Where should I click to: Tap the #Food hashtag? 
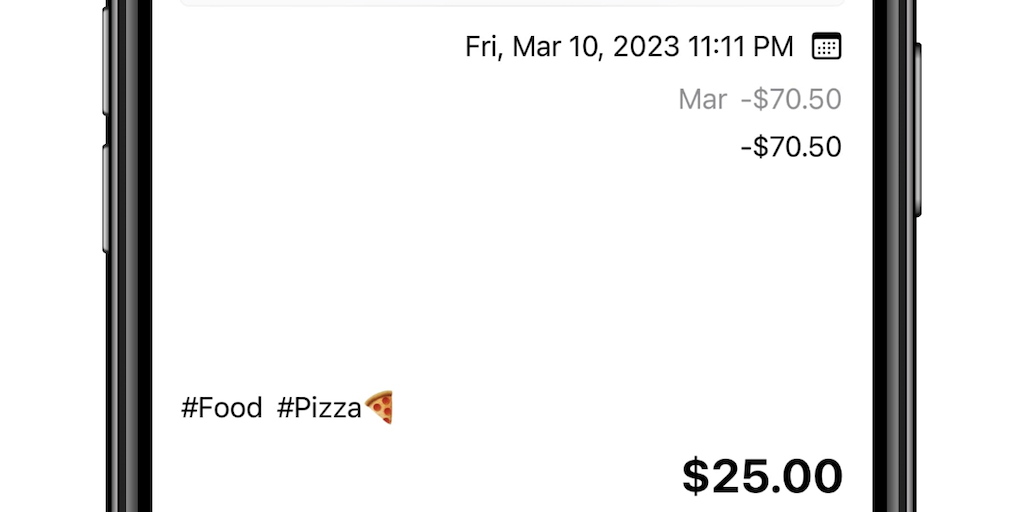tap(221, 408)
